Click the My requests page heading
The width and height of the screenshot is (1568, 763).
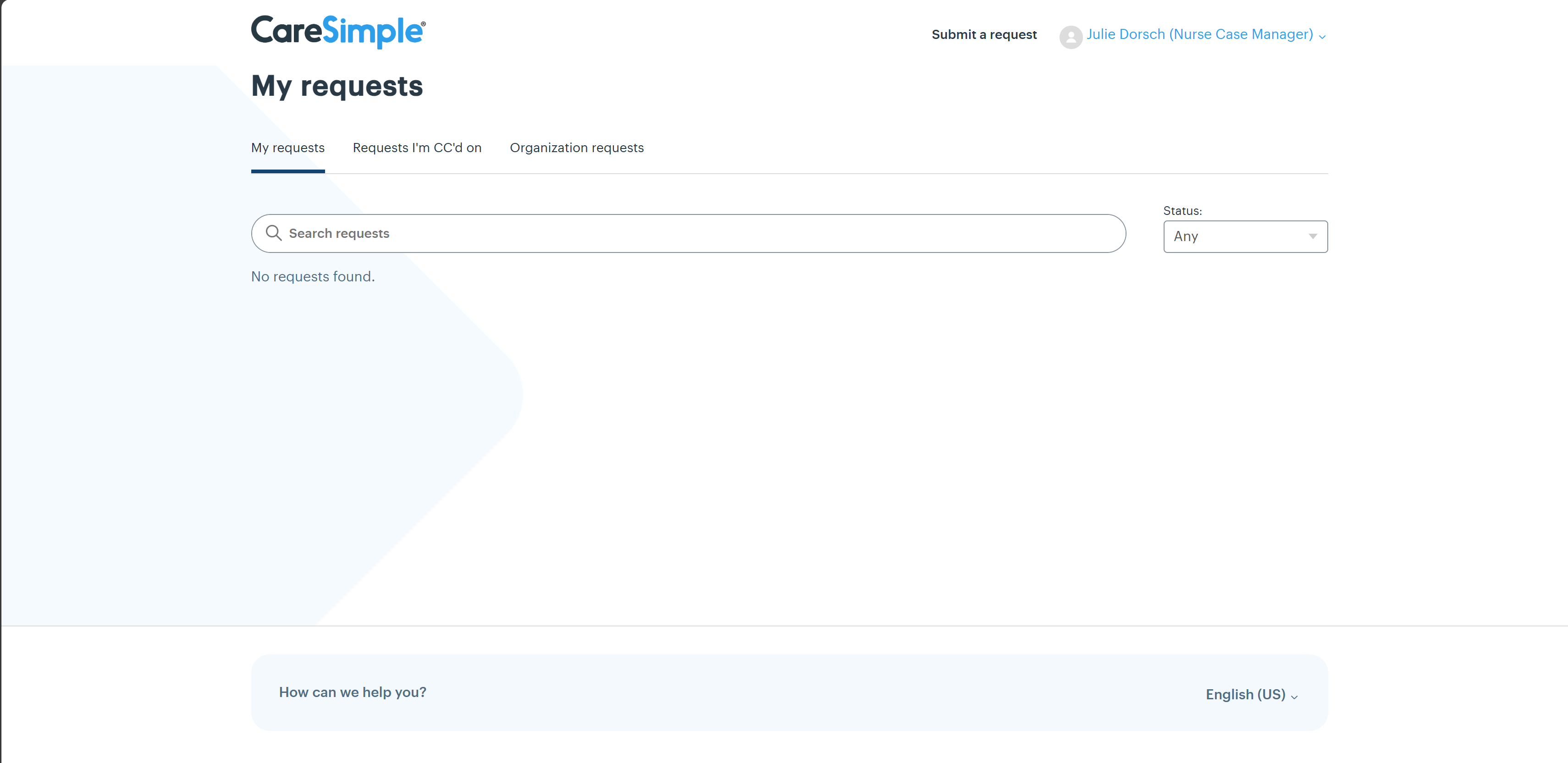tap(337, 86)
